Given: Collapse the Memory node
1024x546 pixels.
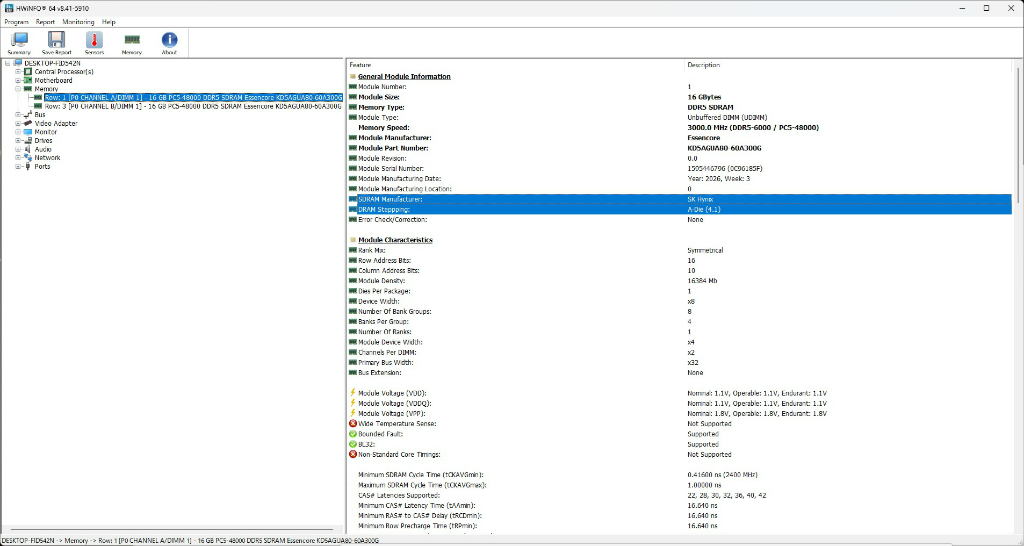Looking at the screenshot, I should point(18,89).
